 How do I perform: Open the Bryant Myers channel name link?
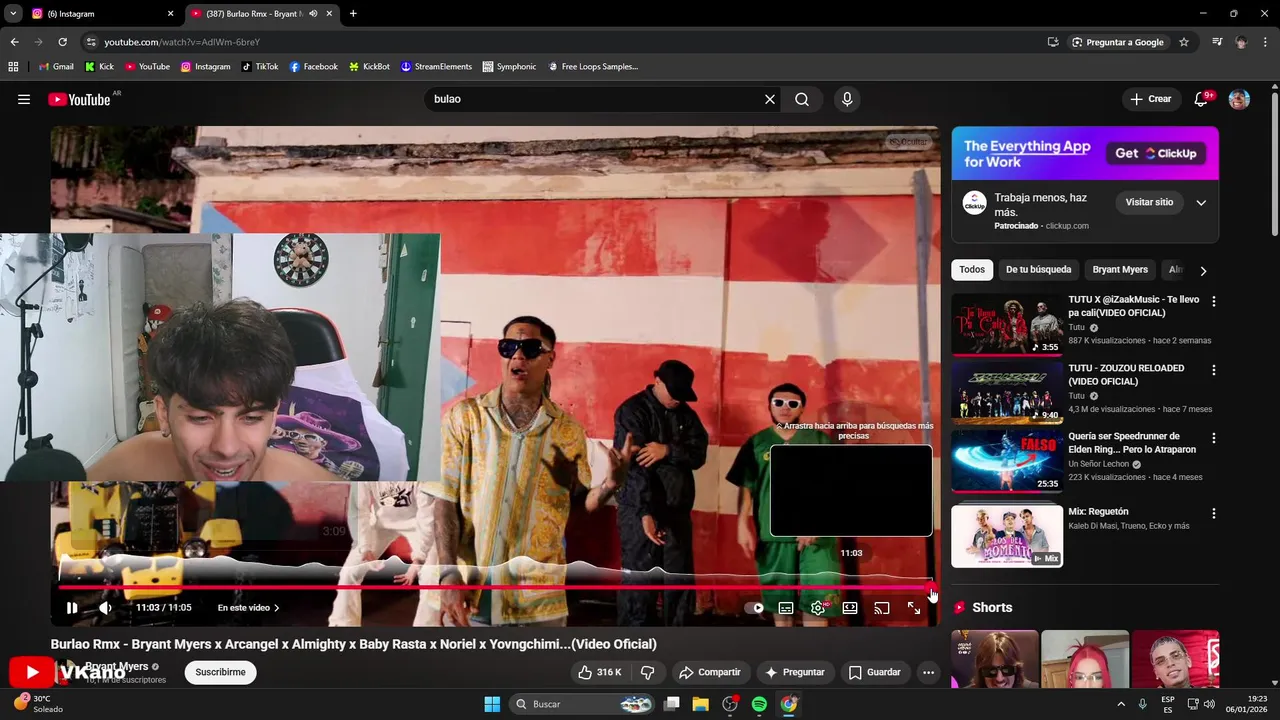(x=117, y=666)
